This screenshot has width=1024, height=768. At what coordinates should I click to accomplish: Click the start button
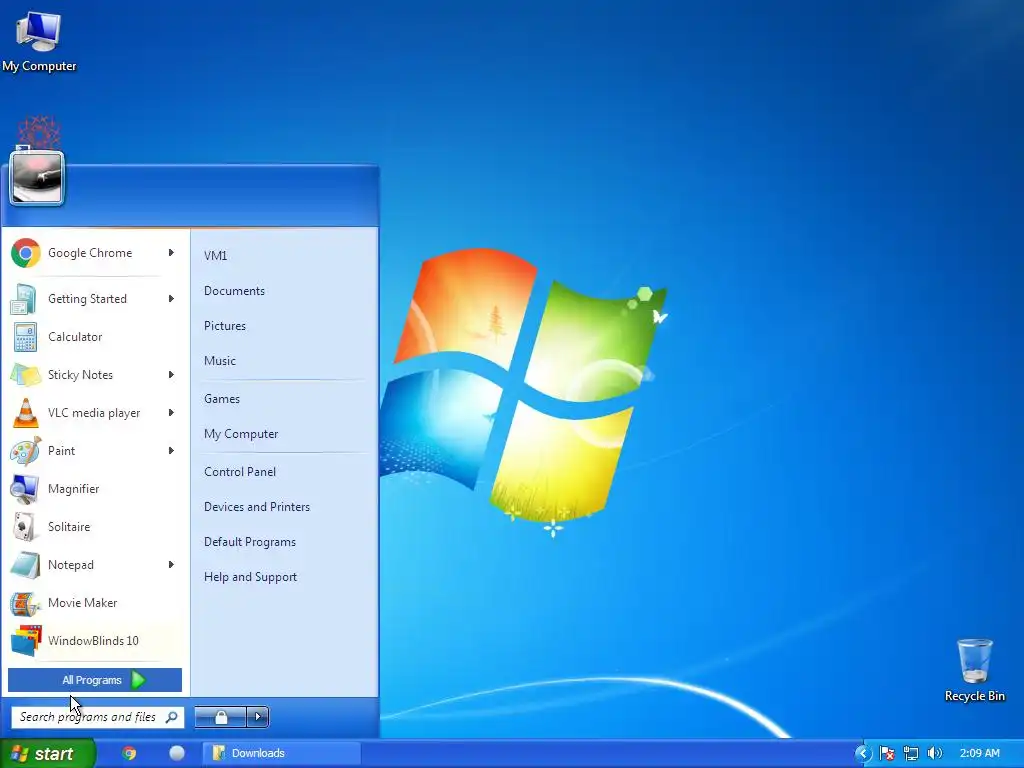47,753
